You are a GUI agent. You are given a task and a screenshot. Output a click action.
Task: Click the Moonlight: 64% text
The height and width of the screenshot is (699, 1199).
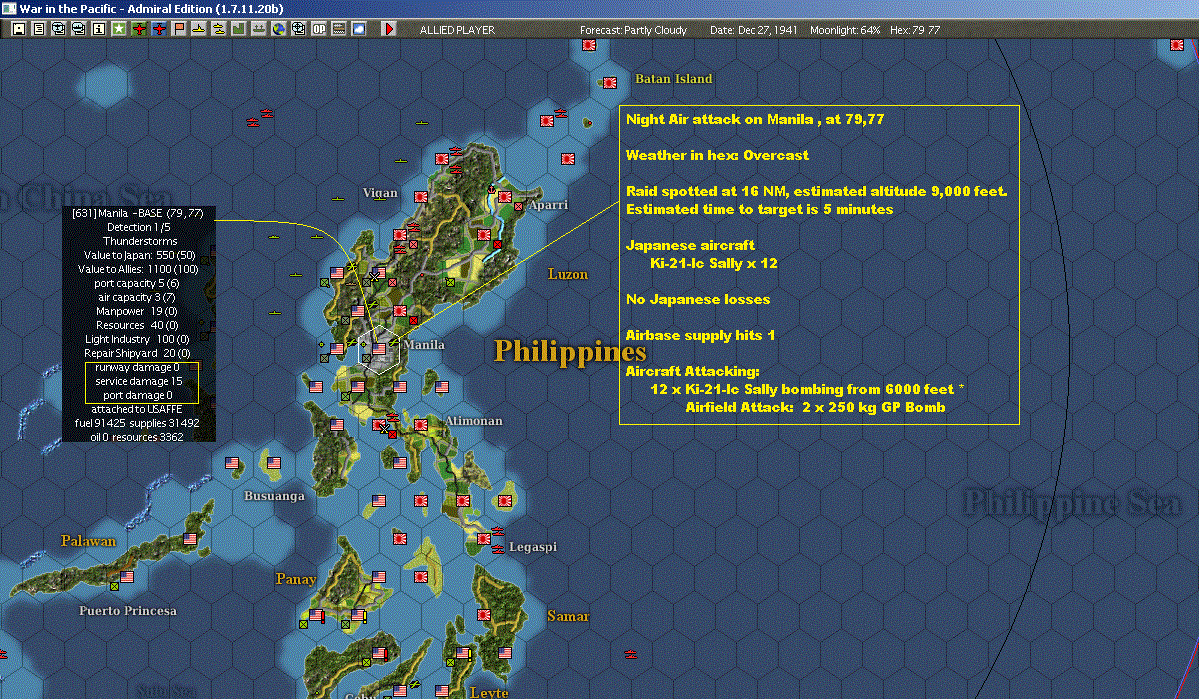845,30
